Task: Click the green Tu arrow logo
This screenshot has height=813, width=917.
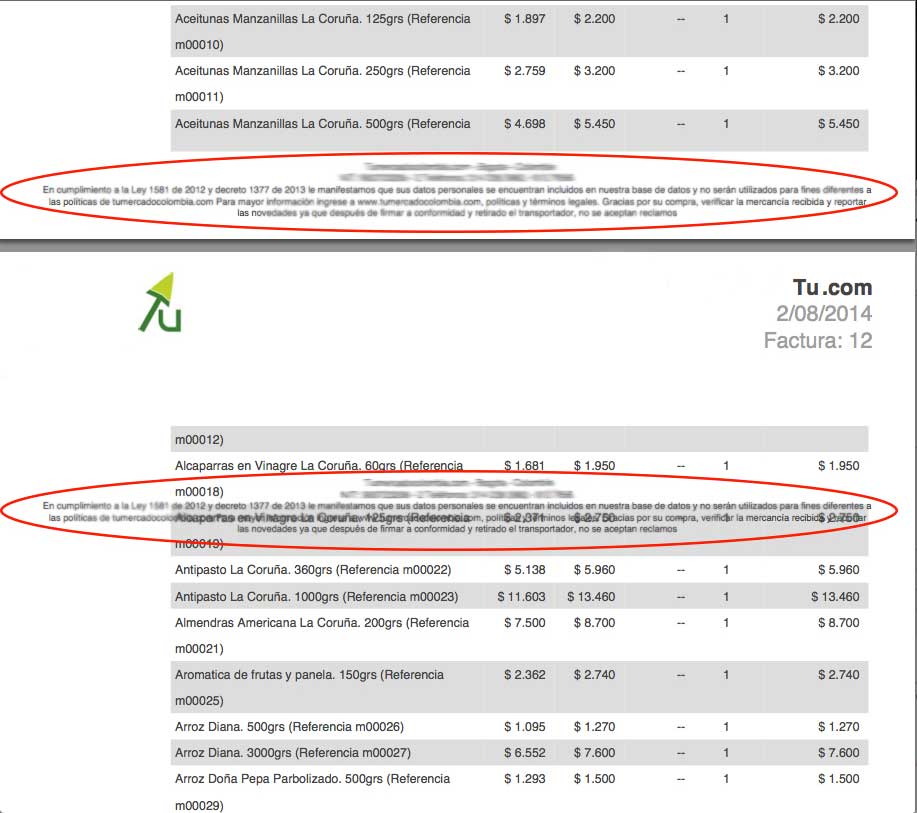Action: 160,302
